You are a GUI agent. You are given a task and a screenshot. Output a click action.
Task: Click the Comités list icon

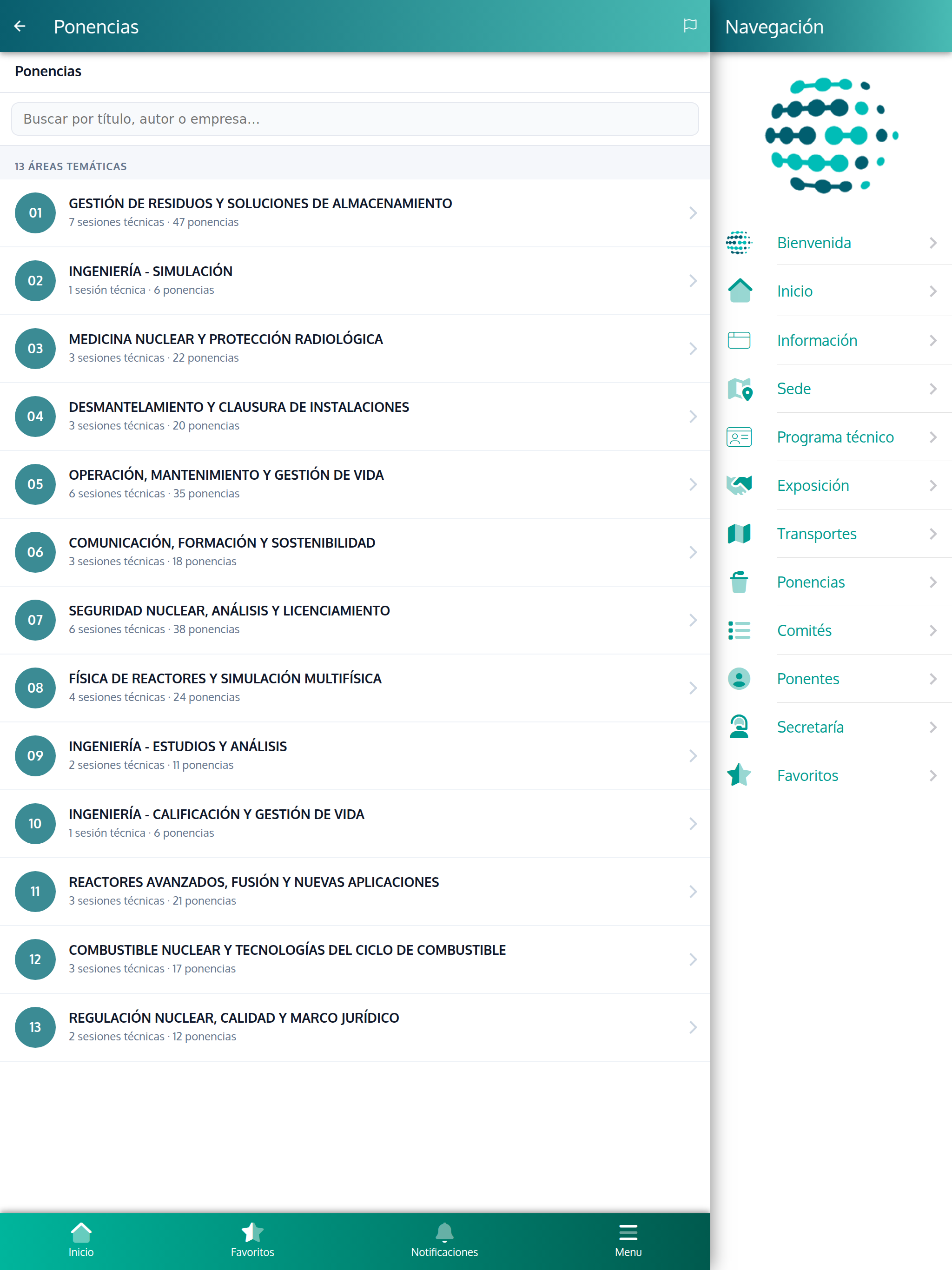tap(739, 630)
